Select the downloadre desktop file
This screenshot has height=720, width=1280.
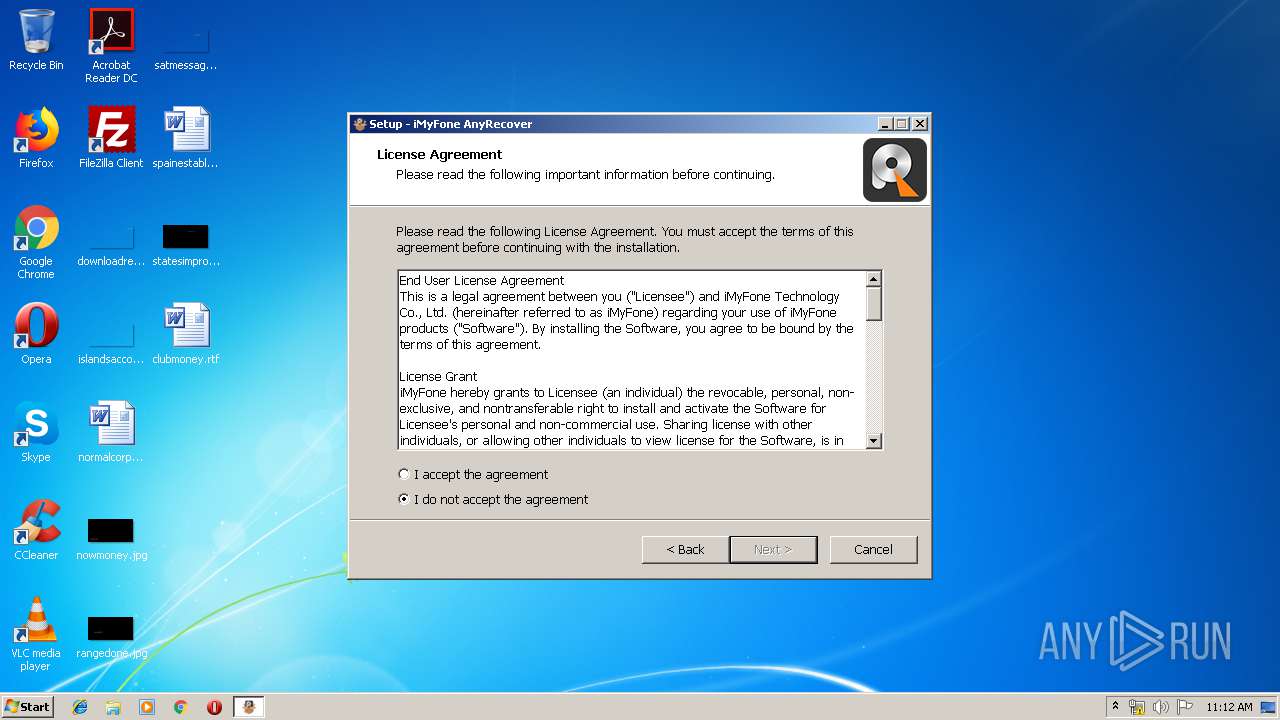click(111, 246)
